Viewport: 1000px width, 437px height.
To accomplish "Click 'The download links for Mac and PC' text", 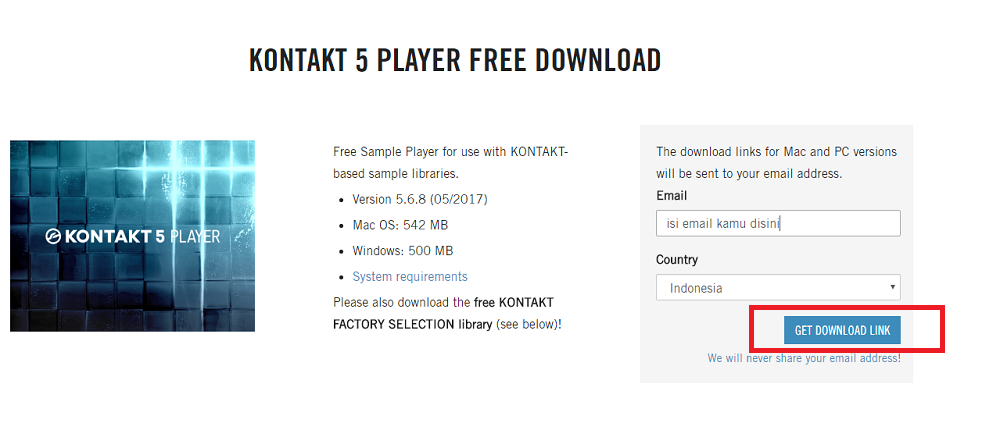I will pyautogui.click(x=776, y=152).
